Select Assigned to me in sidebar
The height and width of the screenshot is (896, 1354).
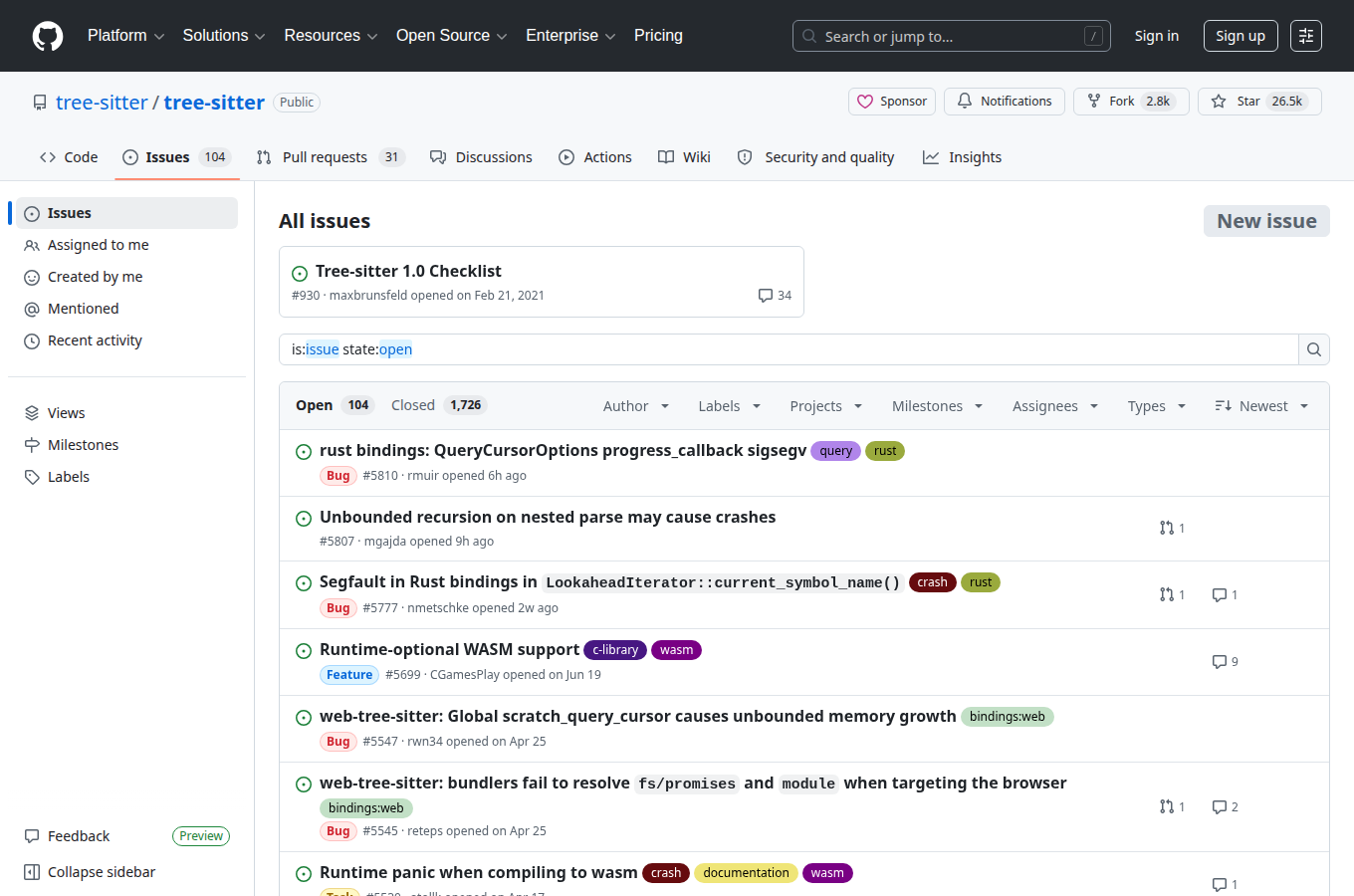tap(126, 245)
